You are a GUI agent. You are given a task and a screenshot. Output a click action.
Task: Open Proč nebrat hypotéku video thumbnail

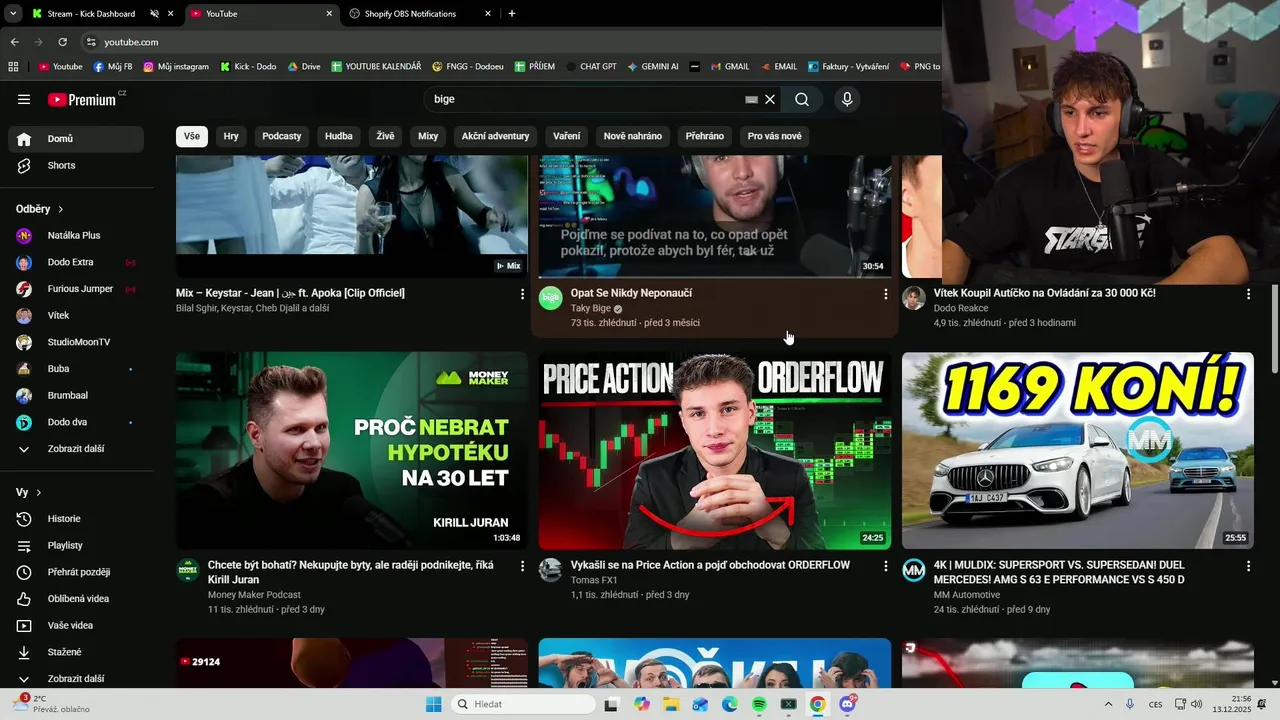(352, 451)
